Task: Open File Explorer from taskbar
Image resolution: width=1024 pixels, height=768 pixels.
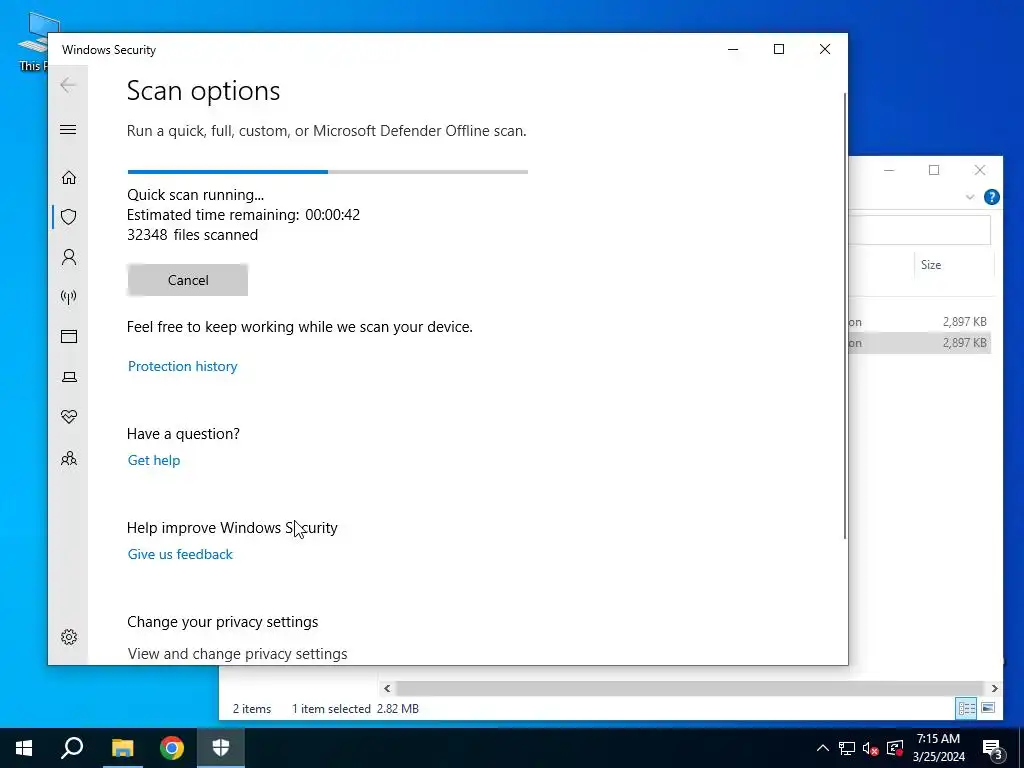Action: 122,748
